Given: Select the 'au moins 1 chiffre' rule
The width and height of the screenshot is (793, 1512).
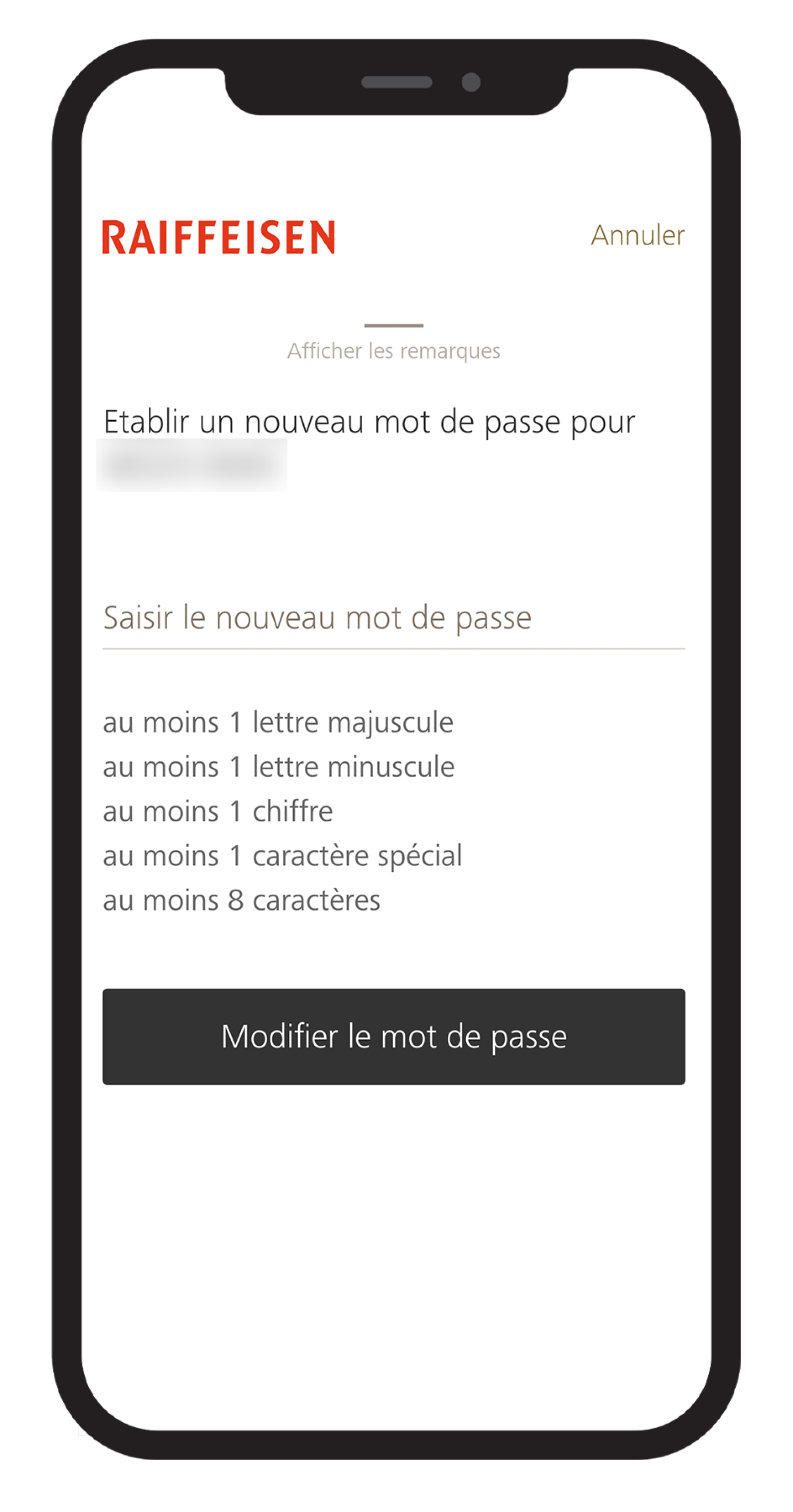Looking at the screenshot, I should click(x=218, y=811).
